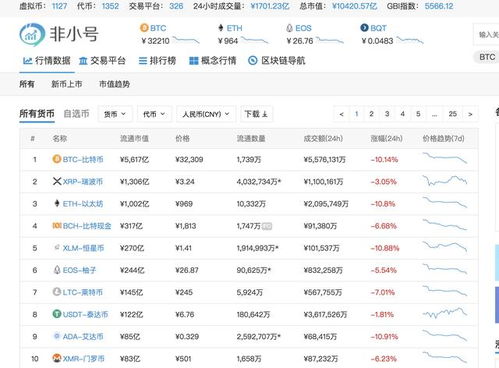Switch to the 自选币 tab
The height and width of the screenshot is (368, 499).
click(76, 114)
